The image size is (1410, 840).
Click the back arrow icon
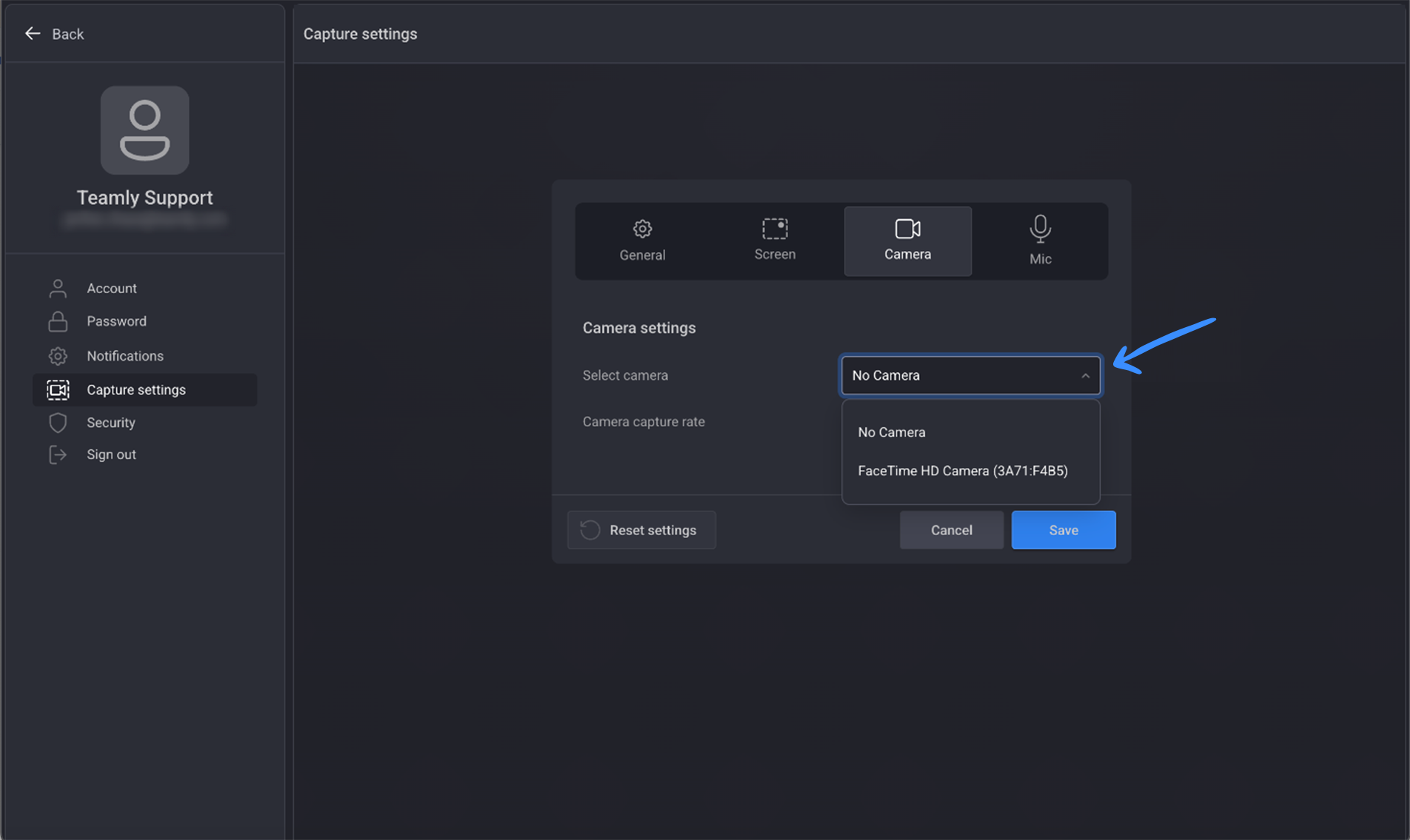click(32, 33)
